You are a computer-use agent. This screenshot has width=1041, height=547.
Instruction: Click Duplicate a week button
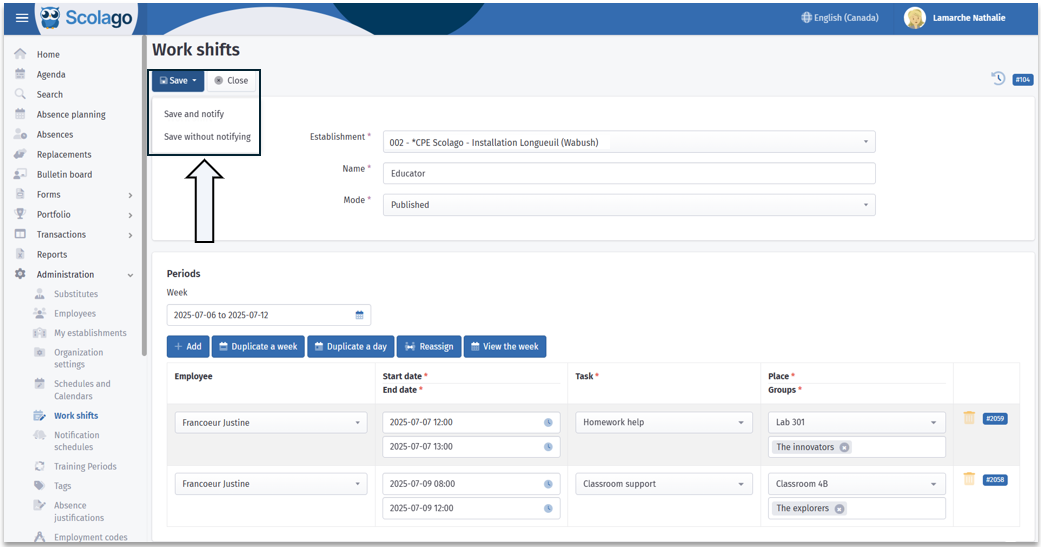[x=258, y=347]
